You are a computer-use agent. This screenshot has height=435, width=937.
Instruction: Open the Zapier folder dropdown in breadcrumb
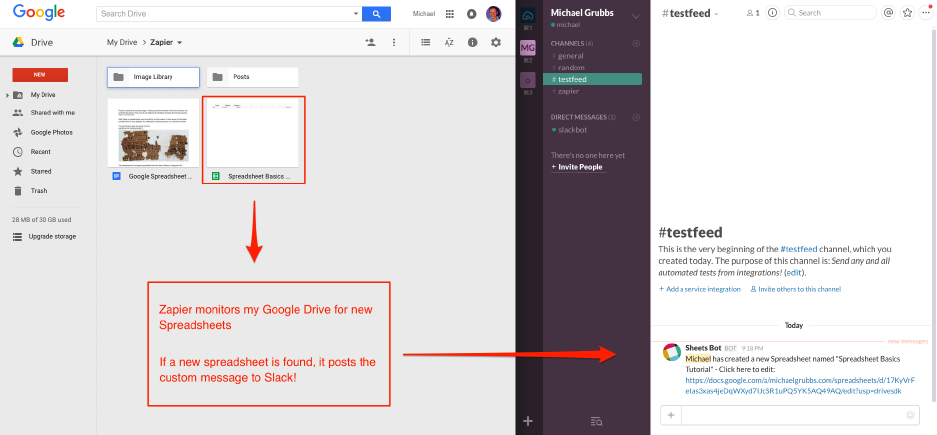click(180, 42)
